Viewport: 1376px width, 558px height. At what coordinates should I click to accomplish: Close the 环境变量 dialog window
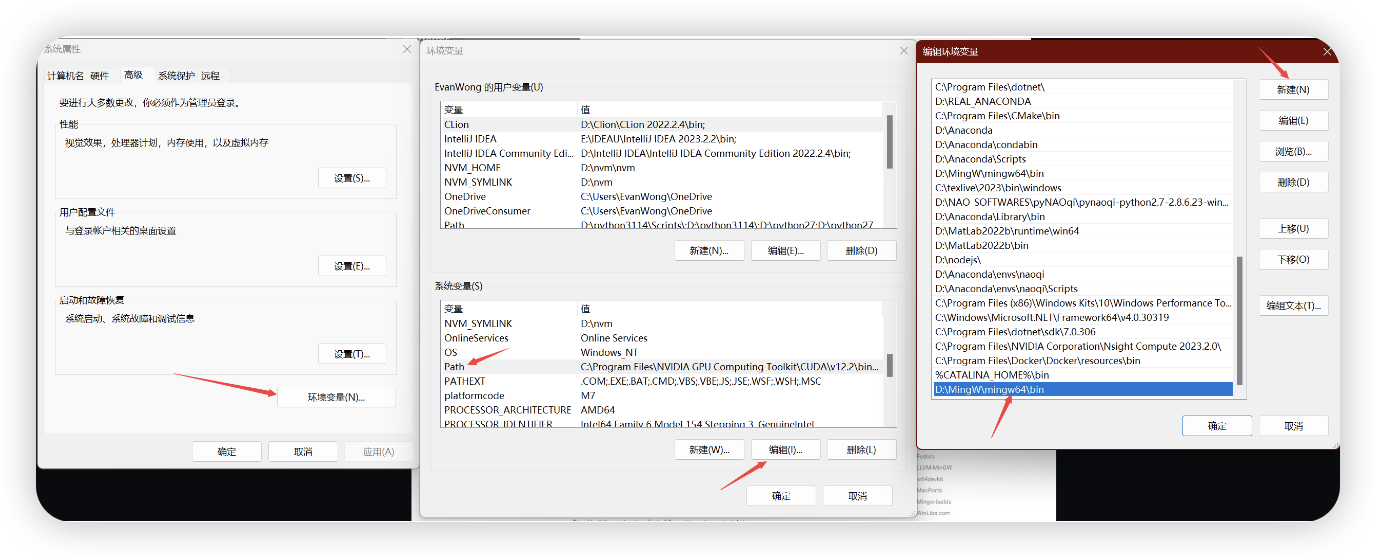click(x=903, y=50)
